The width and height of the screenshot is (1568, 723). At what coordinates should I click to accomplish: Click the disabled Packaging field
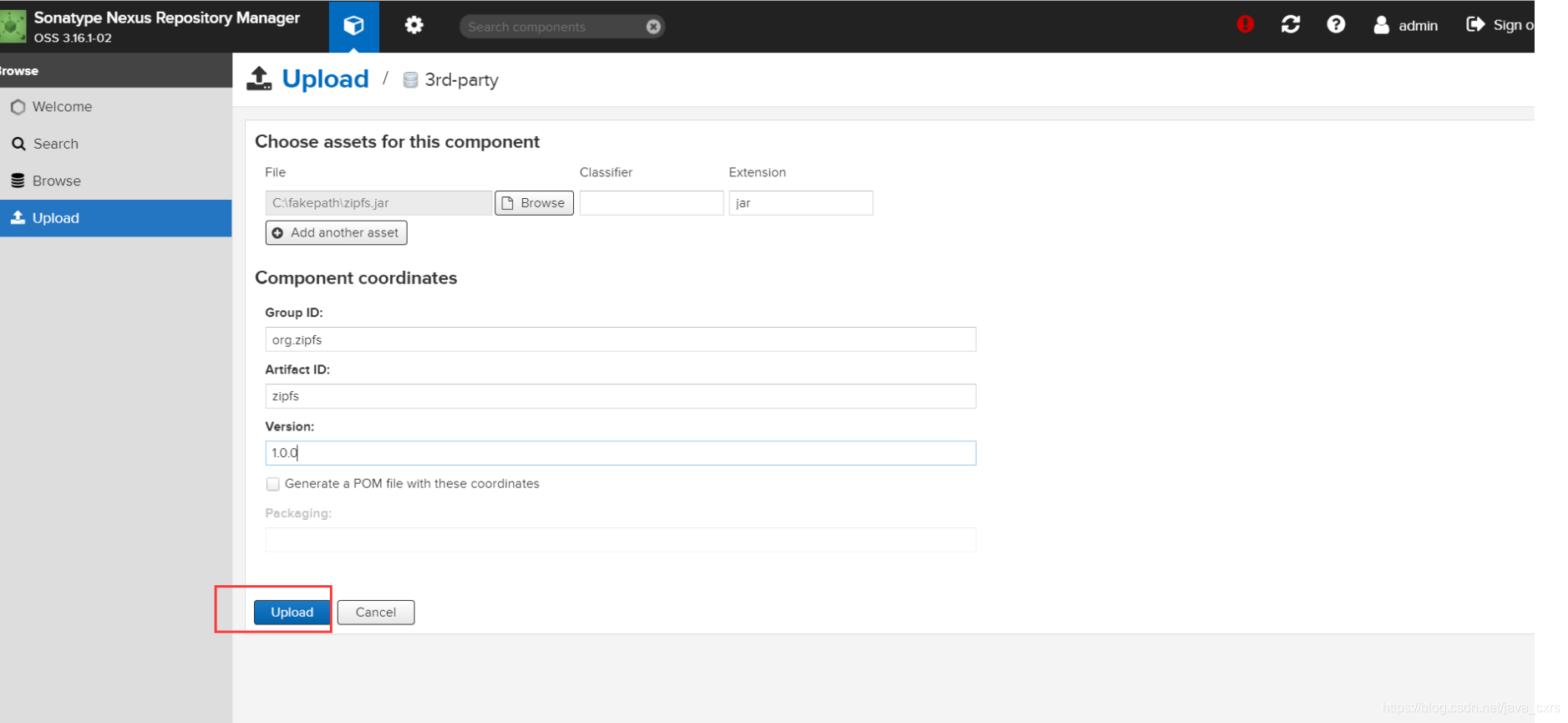click(621, 540)
